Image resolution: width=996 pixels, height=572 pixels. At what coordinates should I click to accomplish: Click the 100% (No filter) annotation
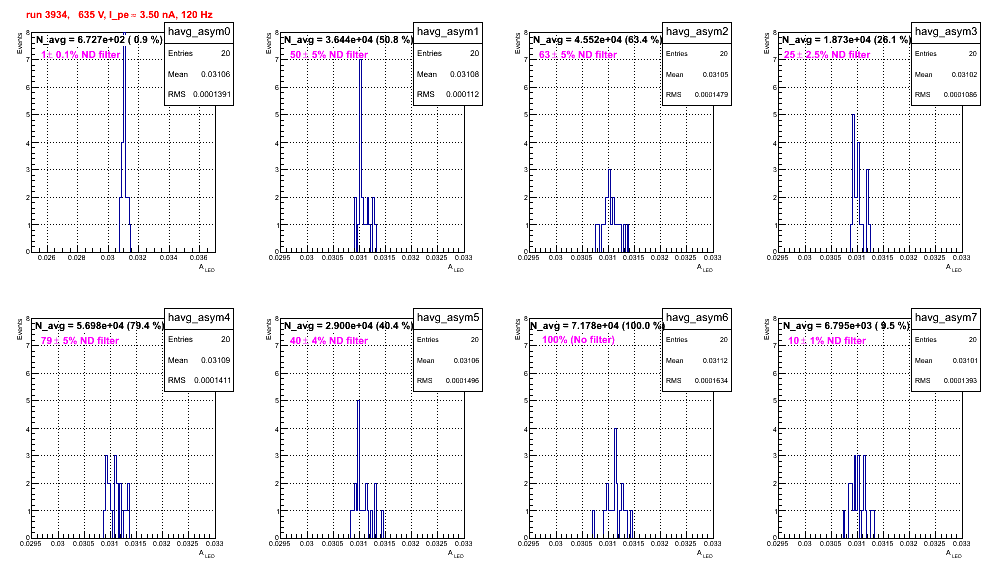coord(579,340)
